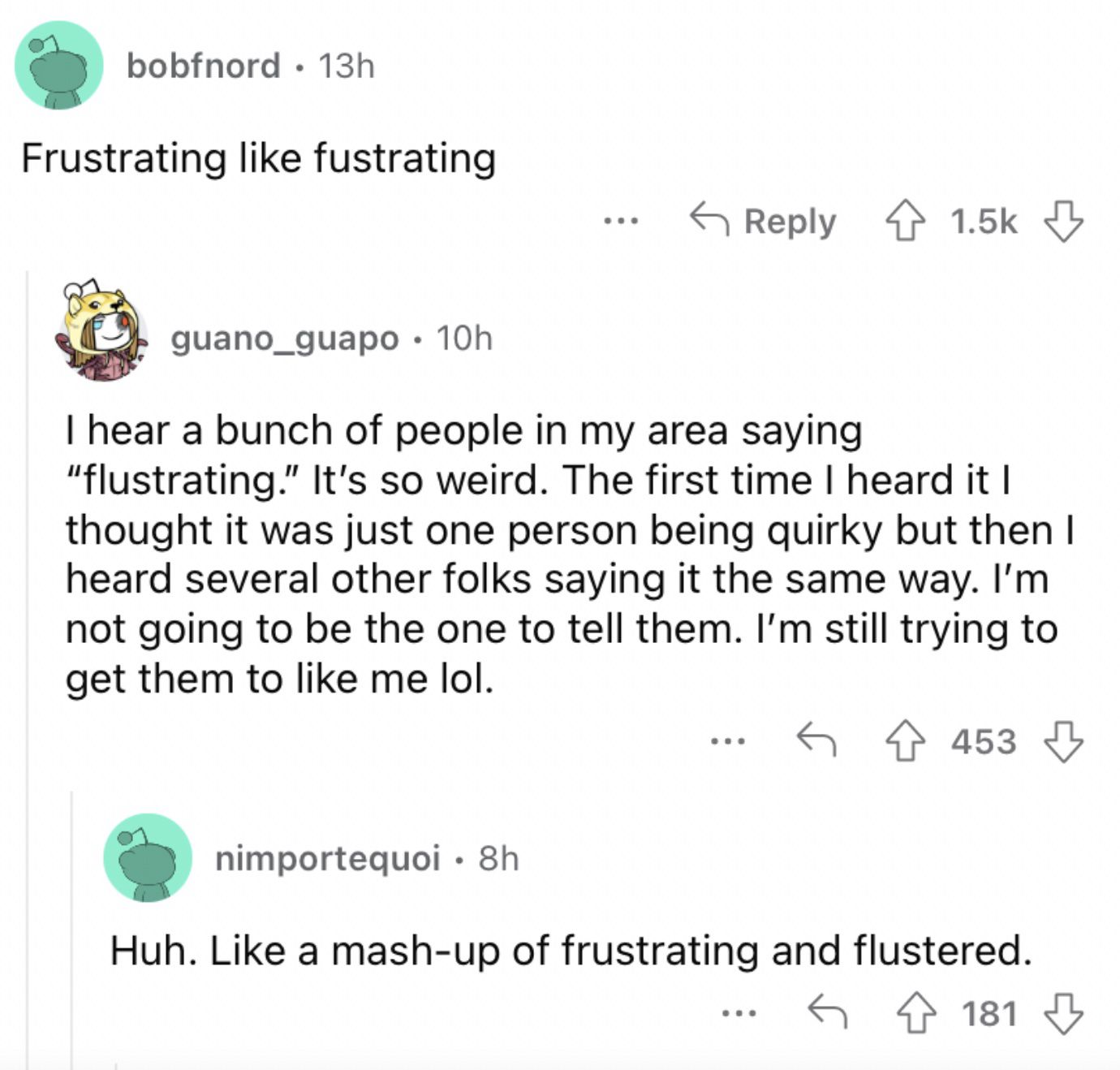Open the guano_guapo username profile
The height and width of the screenshot is (1070, 1120).
[284, 339]
